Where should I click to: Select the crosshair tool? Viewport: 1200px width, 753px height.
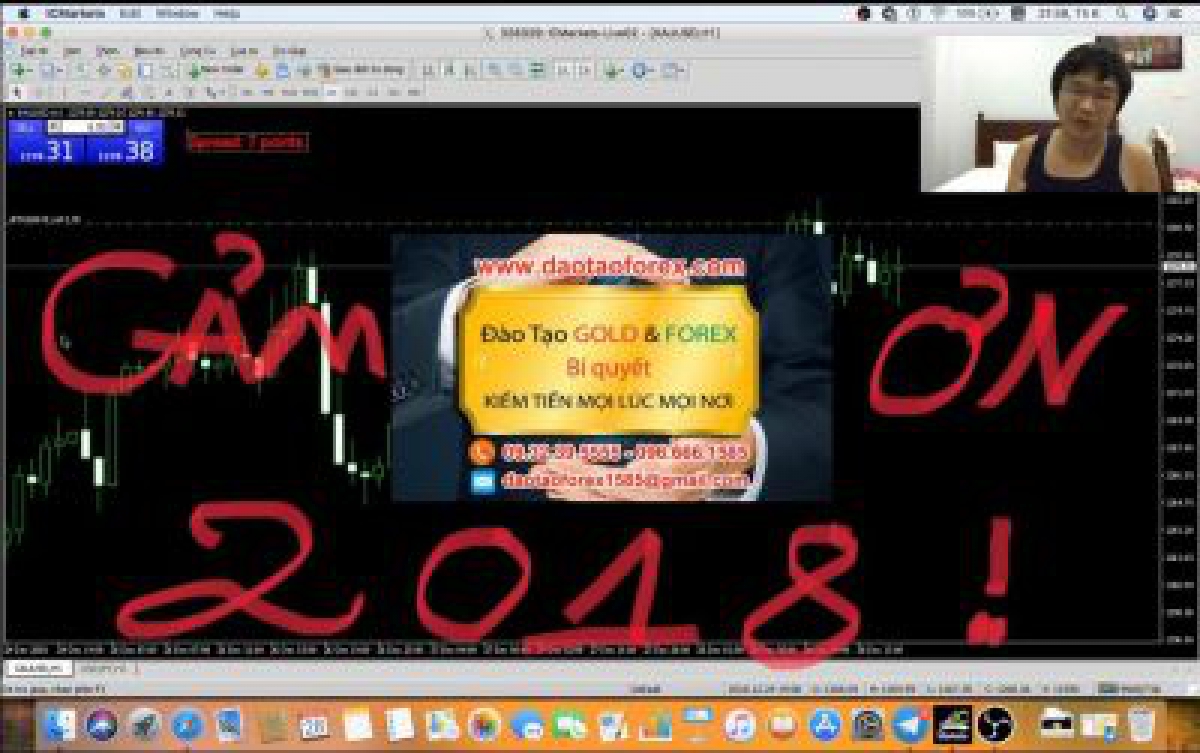tap(39, 92)
